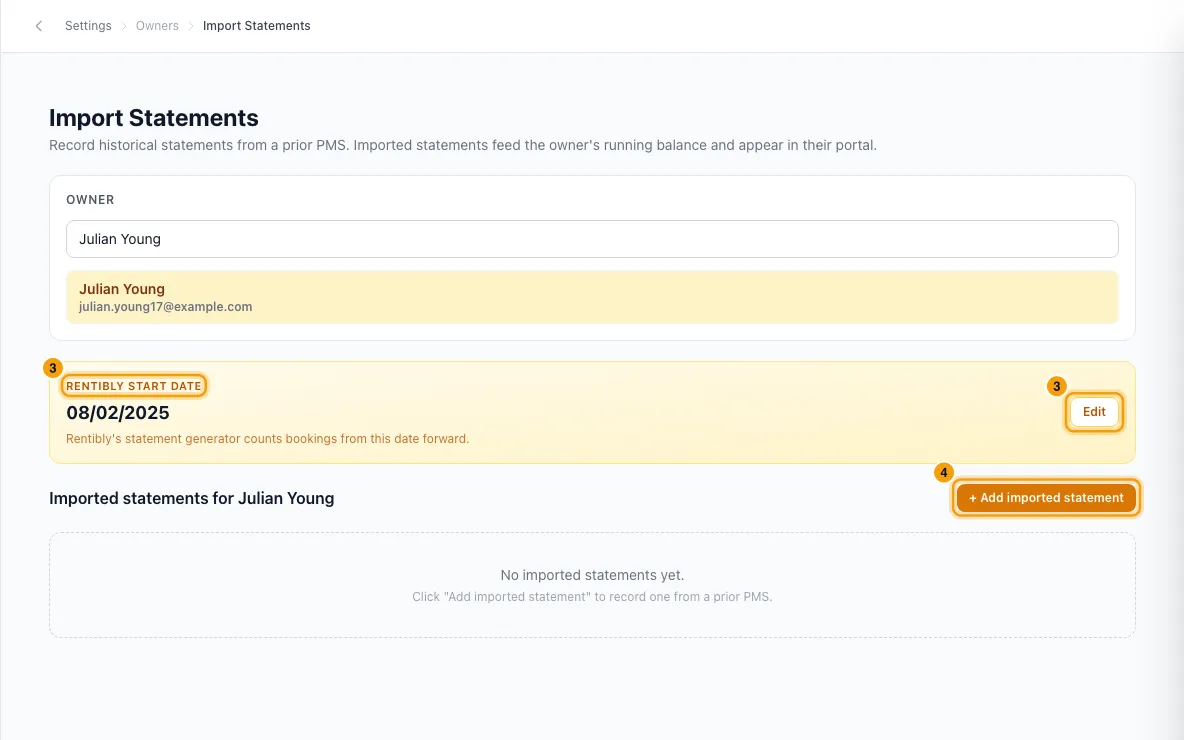Click the 'No imported statements yet.' message
Viewport: 1184px width, 740px height.
592,575
